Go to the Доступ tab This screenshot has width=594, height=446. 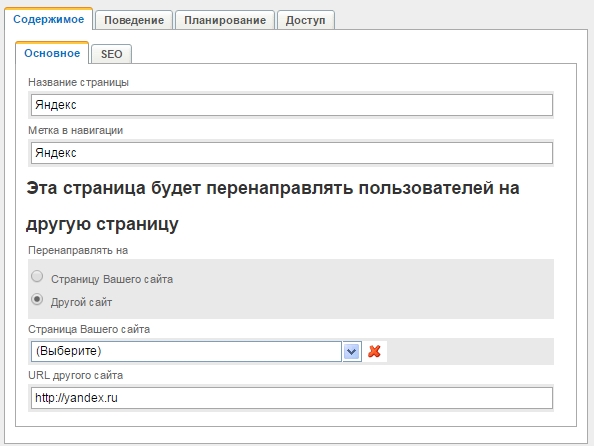point(306,20)
